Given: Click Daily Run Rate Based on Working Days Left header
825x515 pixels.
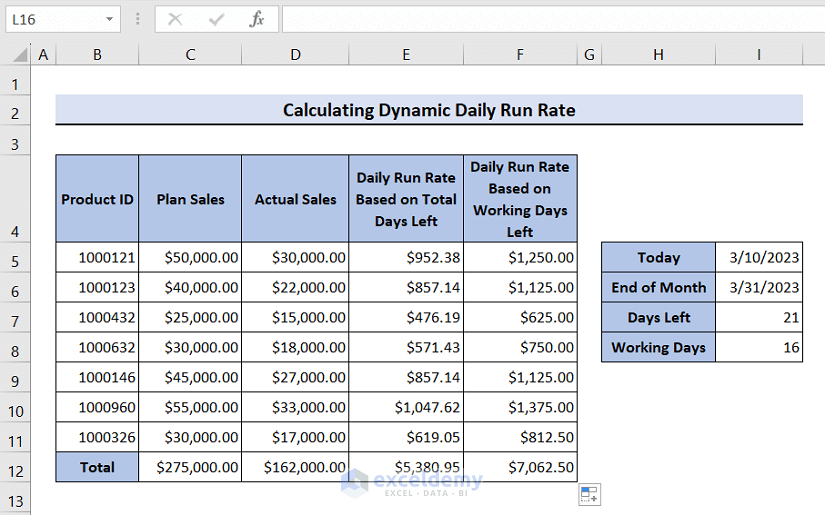Looking at the screenshot, I should click(x=520, y=199).
